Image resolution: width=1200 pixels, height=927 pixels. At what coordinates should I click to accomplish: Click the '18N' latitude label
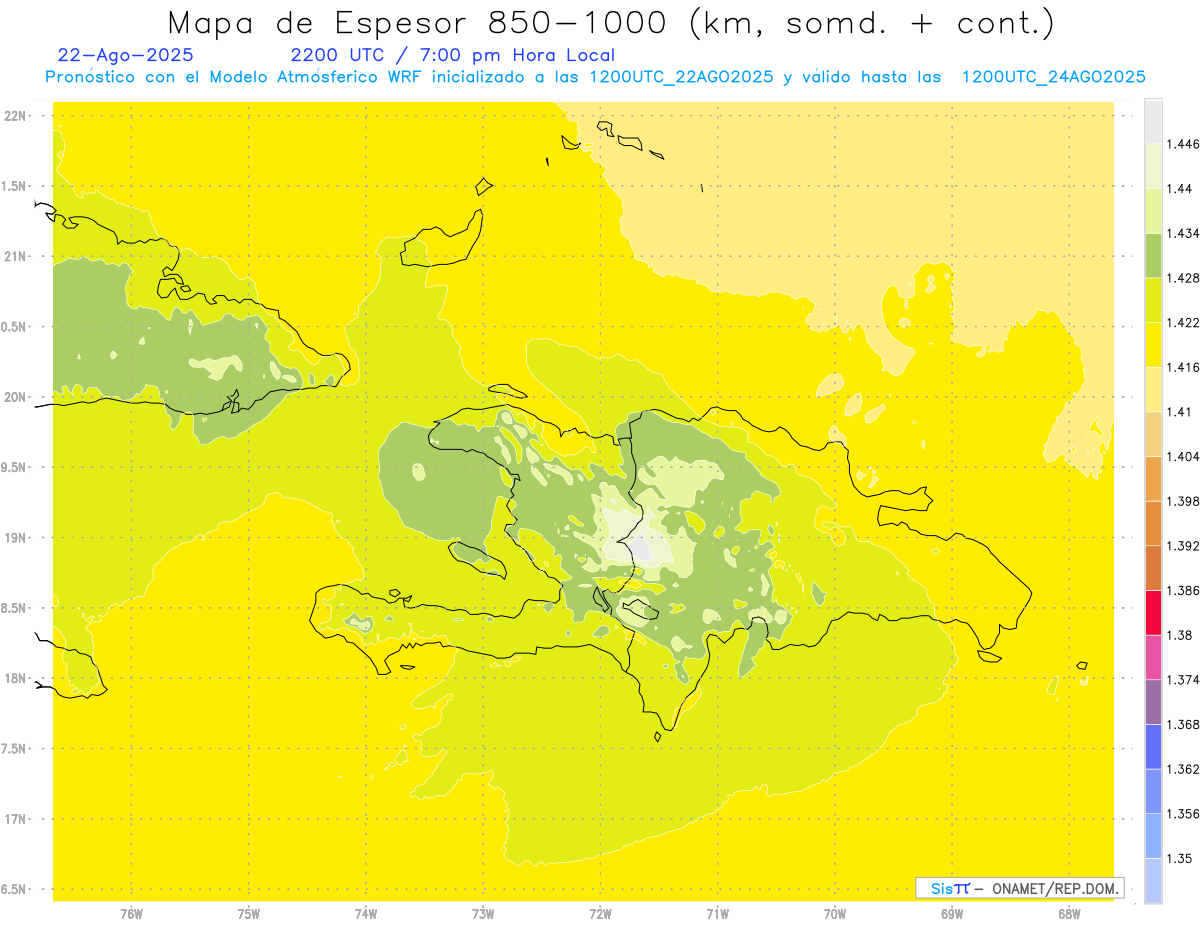(x=16, y=678)
